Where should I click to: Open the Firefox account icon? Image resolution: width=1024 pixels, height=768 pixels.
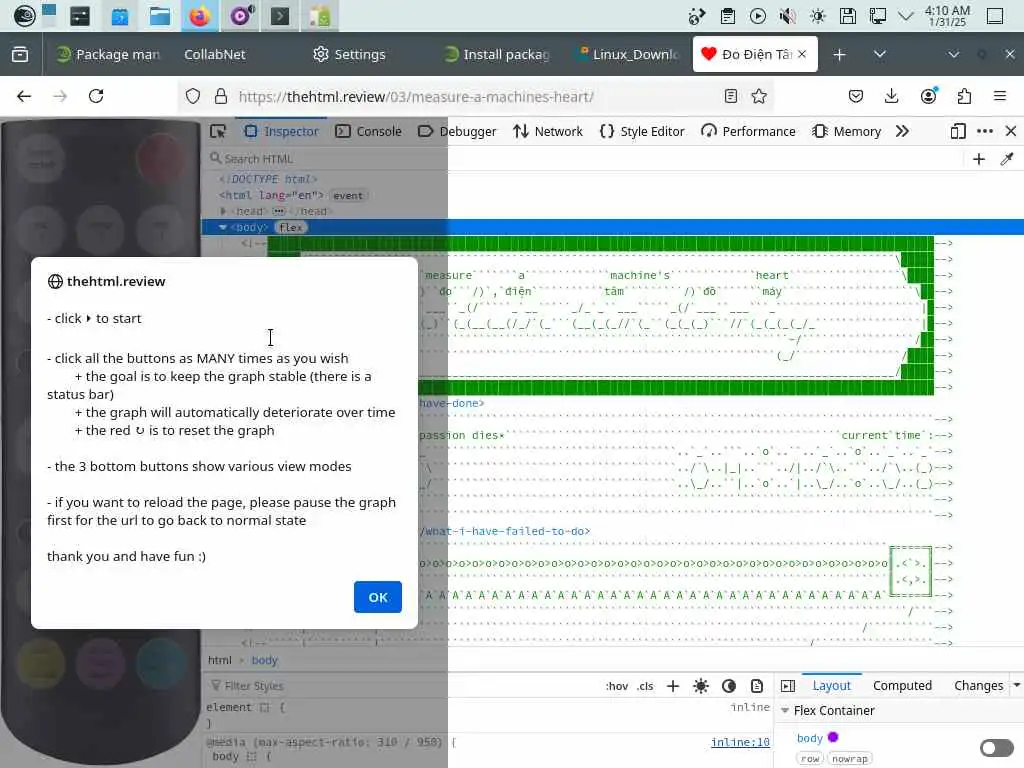click(929, 97)
